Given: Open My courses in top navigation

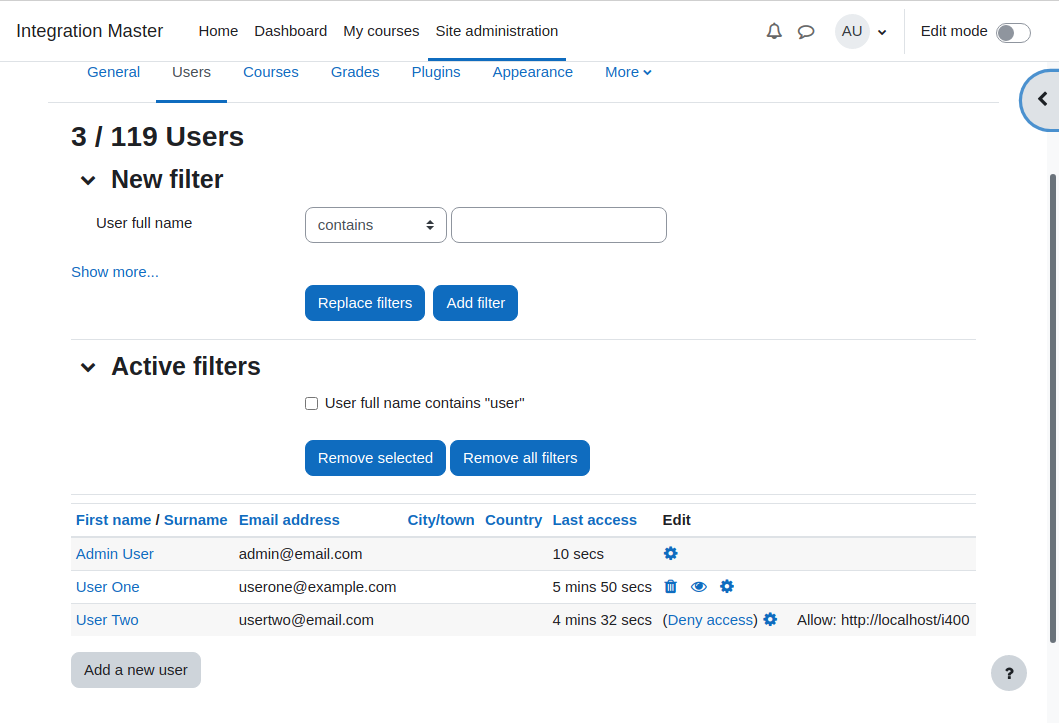Looking at the screenshot, I should pyautogui.click(x=381, y=31).
